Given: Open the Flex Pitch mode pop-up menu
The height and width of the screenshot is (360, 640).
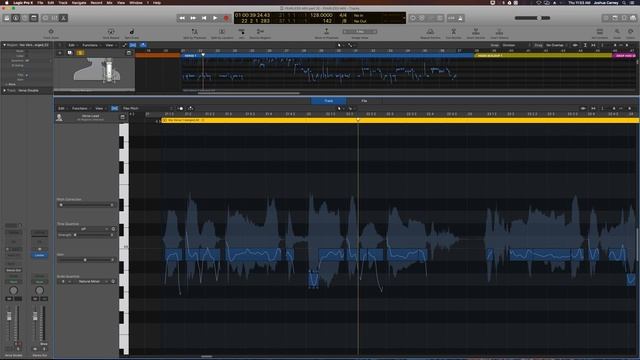Looking at the screenshot, I should click(131, 109).
